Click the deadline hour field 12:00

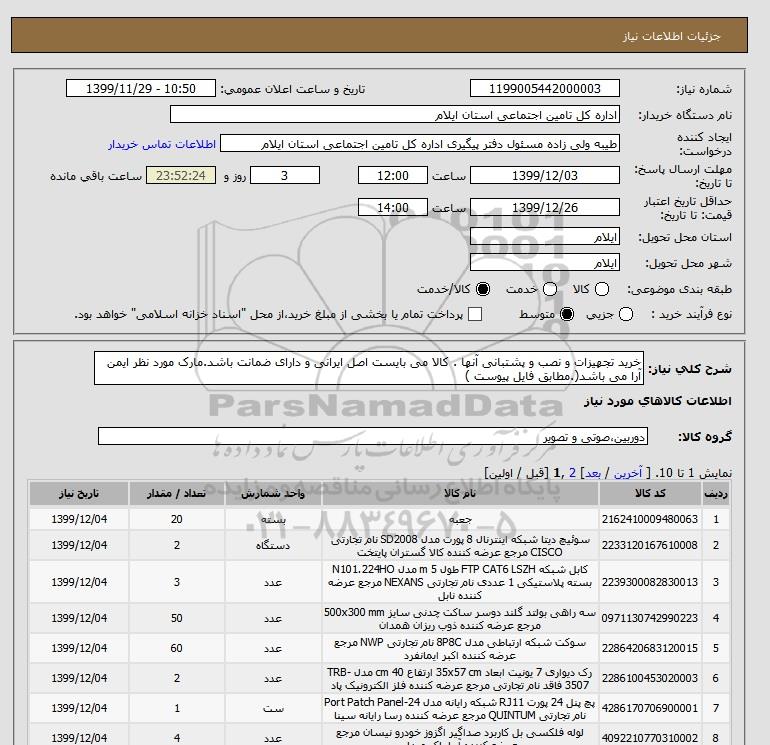pyautogui.click(x=392, y=175)
